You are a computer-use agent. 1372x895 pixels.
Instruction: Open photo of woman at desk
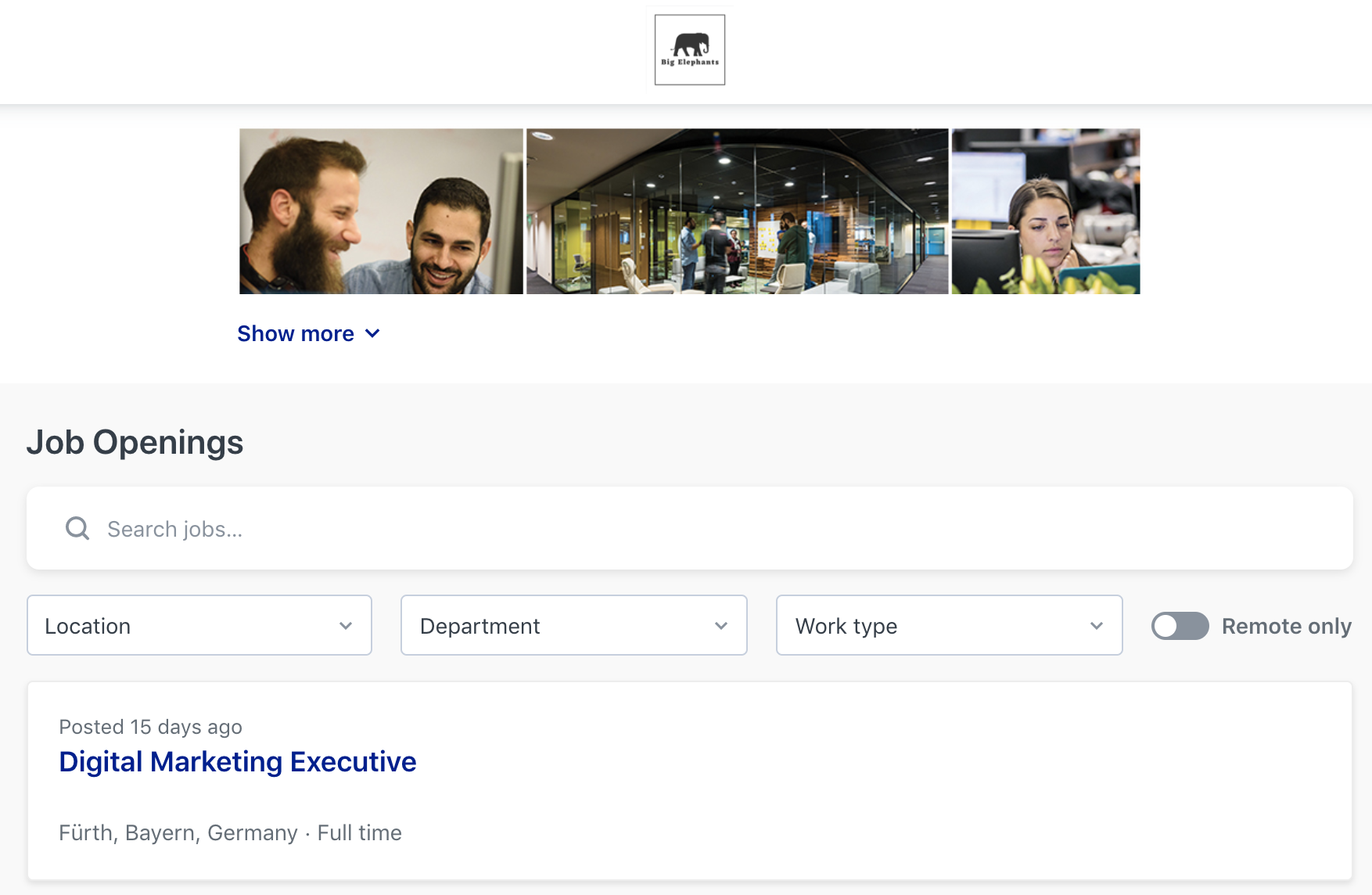point(1046,211)
